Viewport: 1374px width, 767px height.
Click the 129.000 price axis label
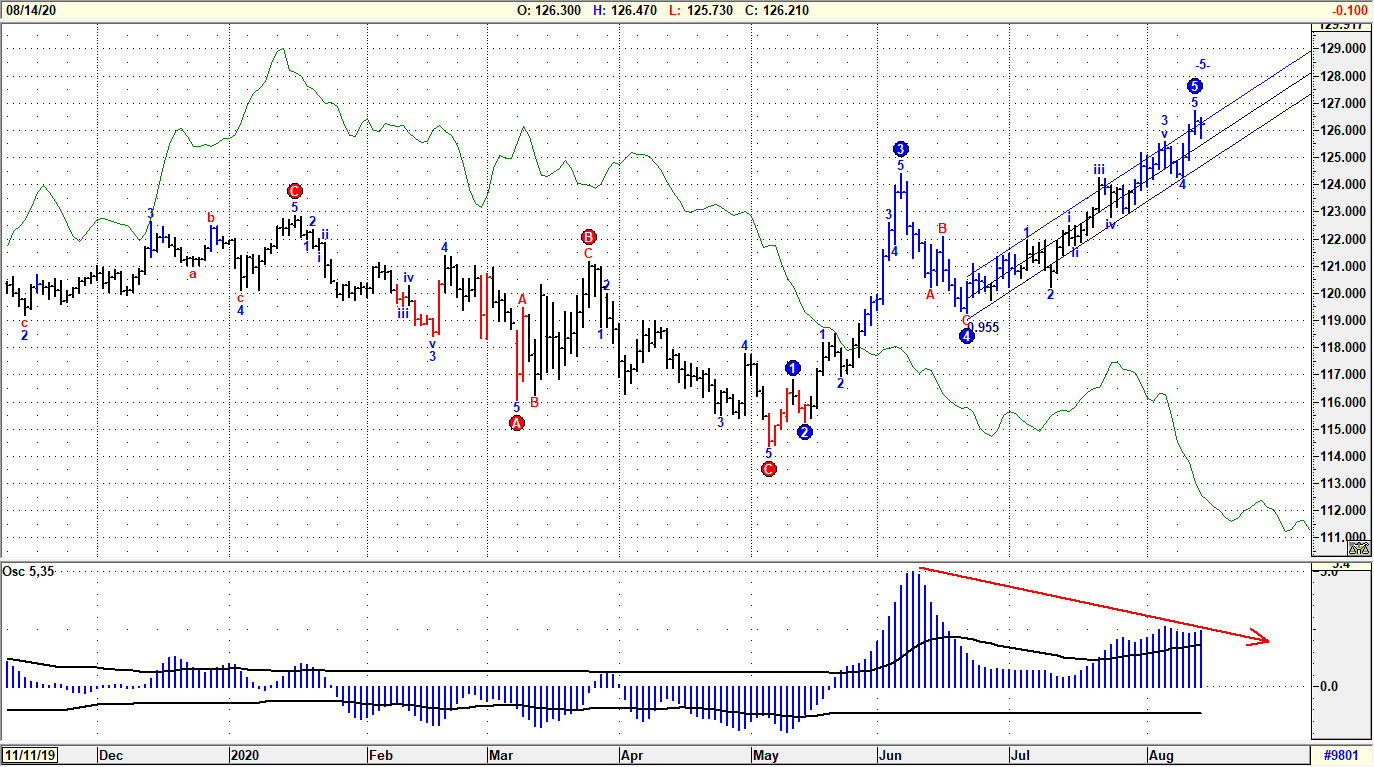coord(1341,48)
